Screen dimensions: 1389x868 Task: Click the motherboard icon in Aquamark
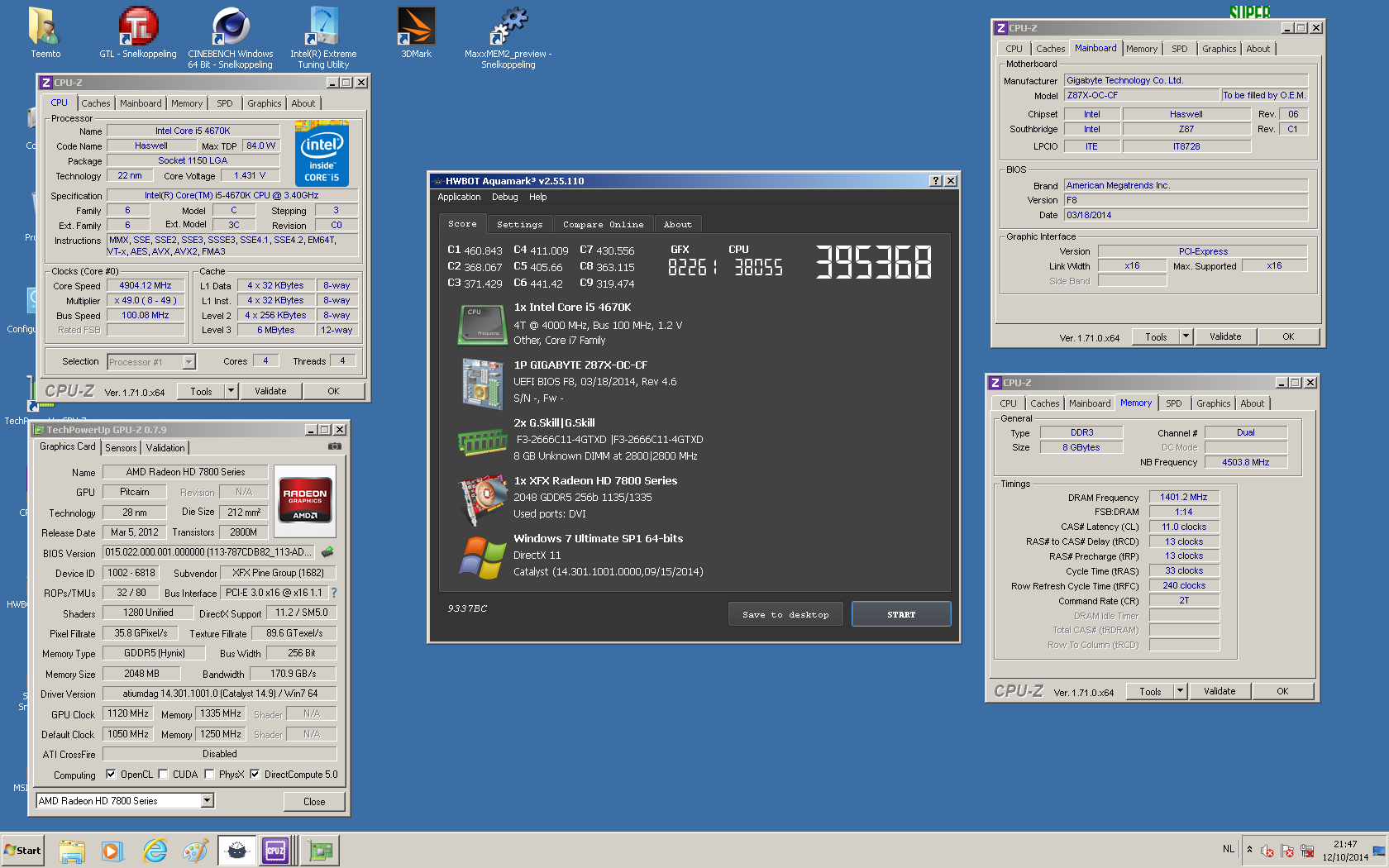pos(483,383)
